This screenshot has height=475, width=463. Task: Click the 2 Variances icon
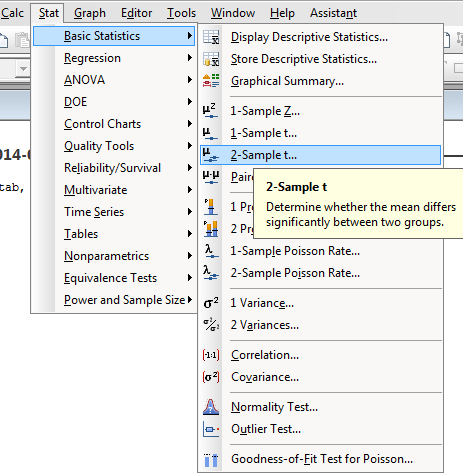tap(211, 325)
